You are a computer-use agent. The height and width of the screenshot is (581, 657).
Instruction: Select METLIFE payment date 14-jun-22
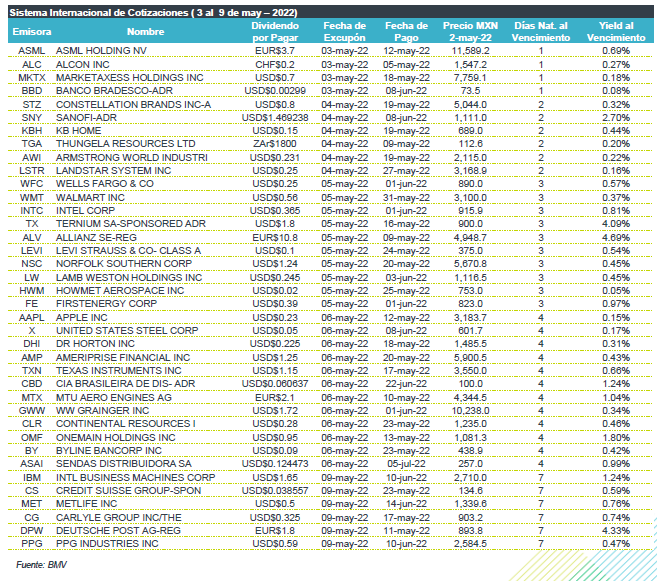click(406, 504)
